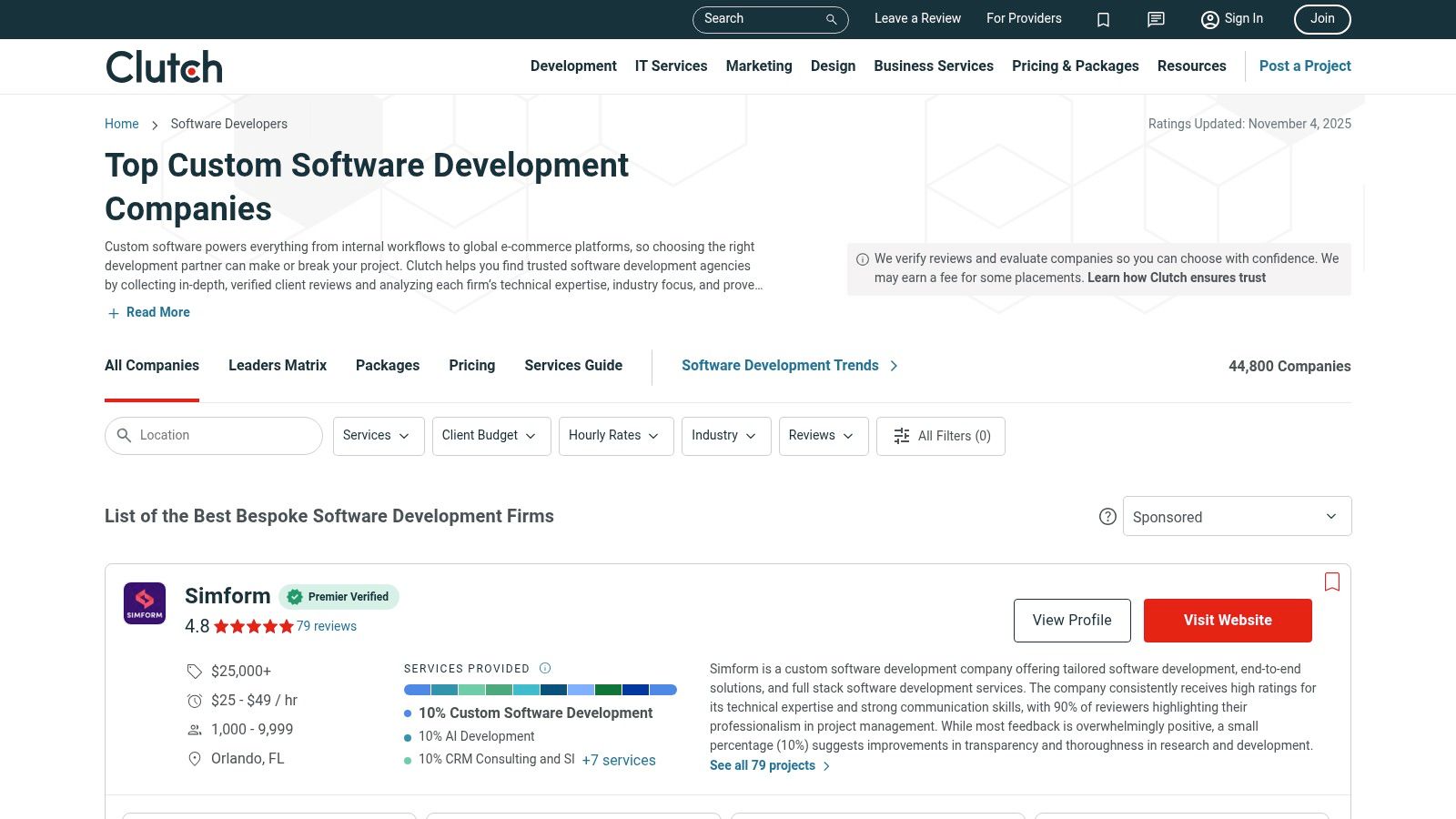Viewport: 1456px width, 819px height.
Task: Bookmark the Simform listing
Action: pyautogui.click(x=1332, y=581)
